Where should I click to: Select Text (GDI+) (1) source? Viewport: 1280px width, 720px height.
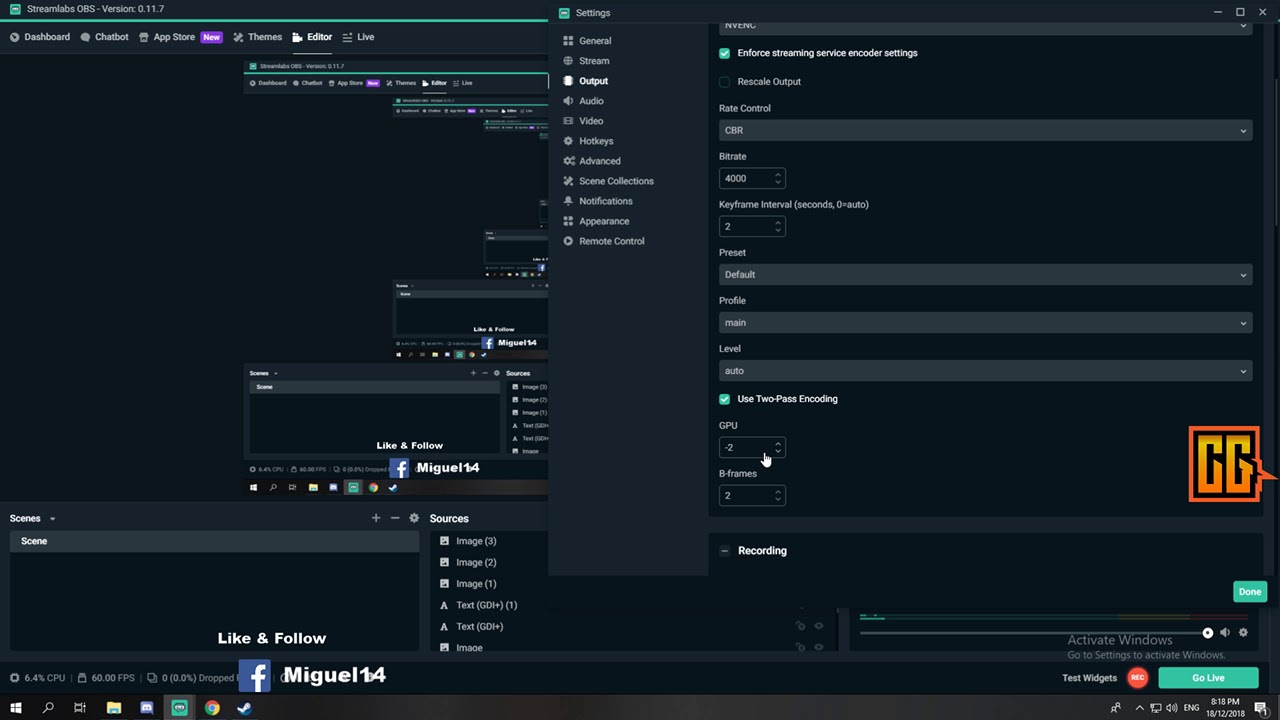488,605
